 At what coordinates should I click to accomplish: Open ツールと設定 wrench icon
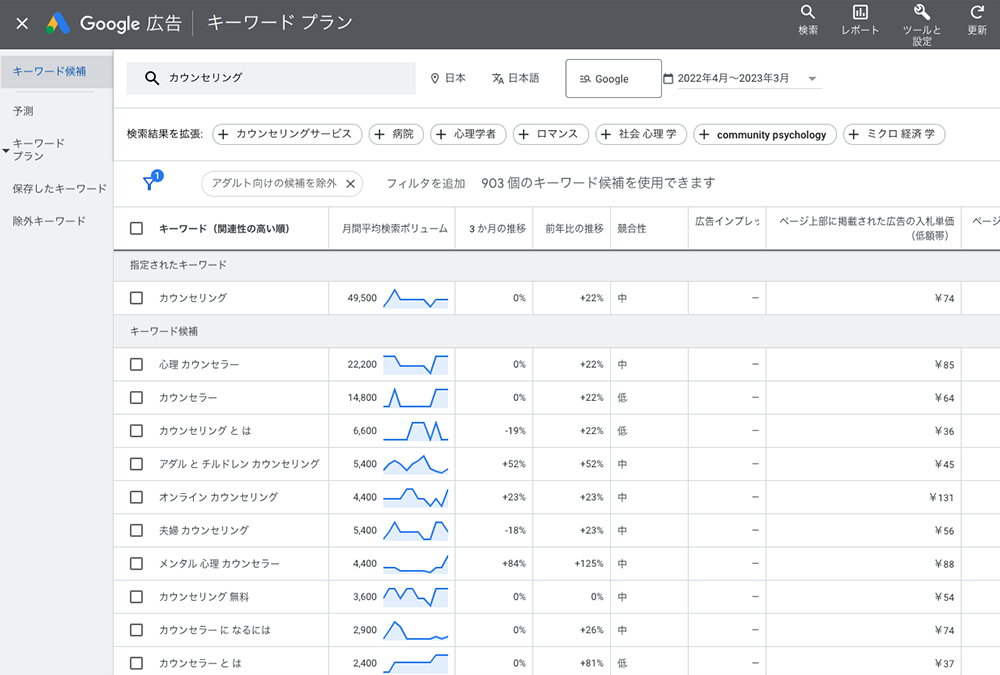922,13
